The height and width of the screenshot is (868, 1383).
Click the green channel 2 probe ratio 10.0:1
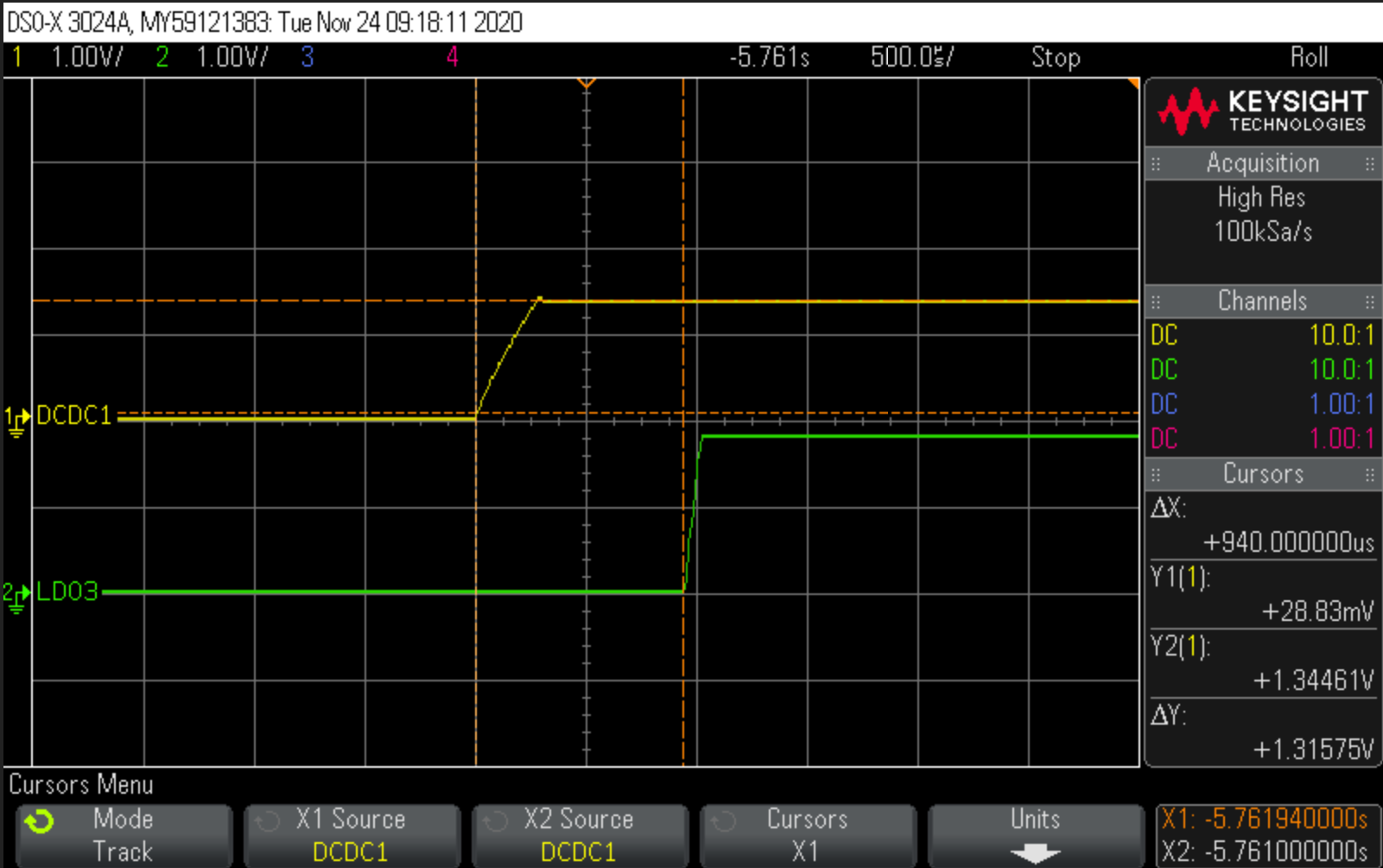(1342, 370)
